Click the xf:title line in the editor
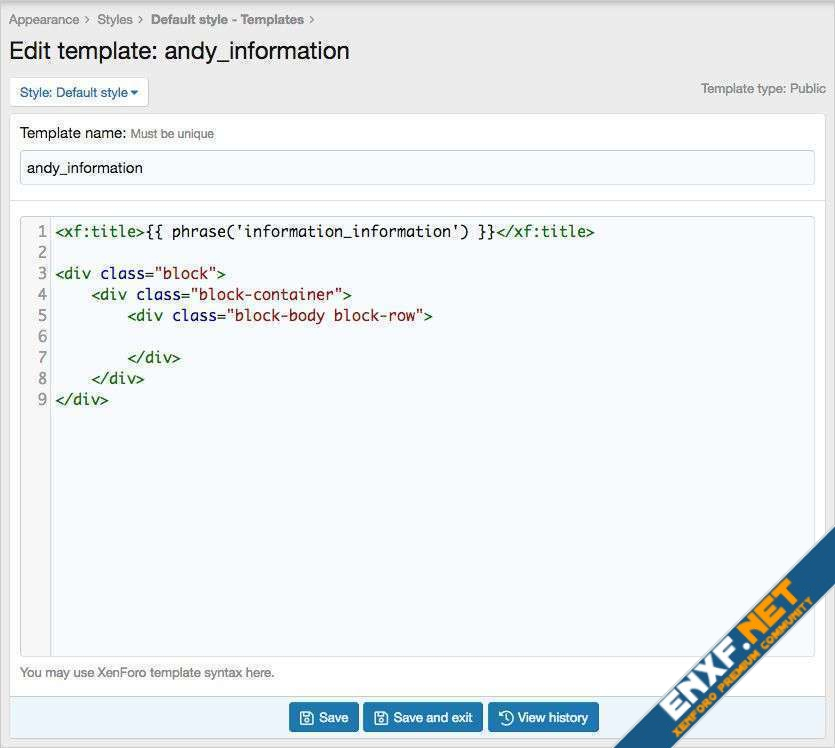This screenshot has width=835, height=748. tap(325, 232)
